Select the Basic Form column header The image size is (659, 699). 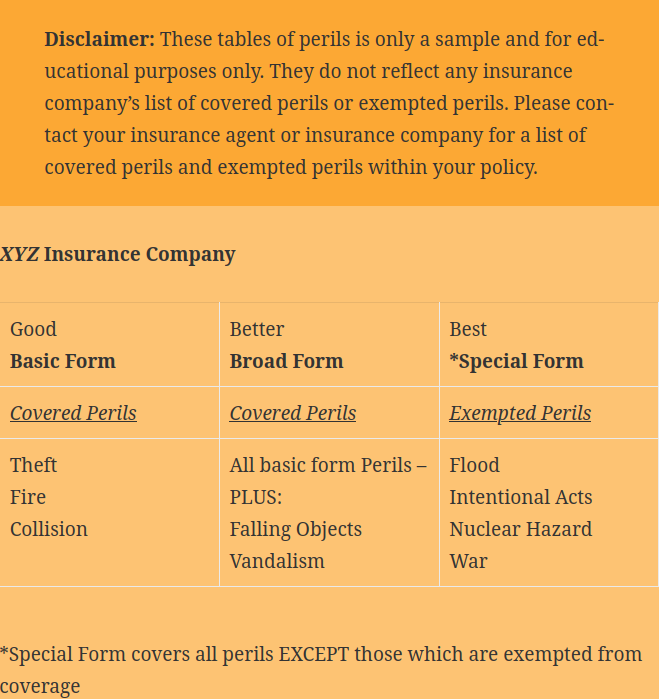[x=63, y=361]
